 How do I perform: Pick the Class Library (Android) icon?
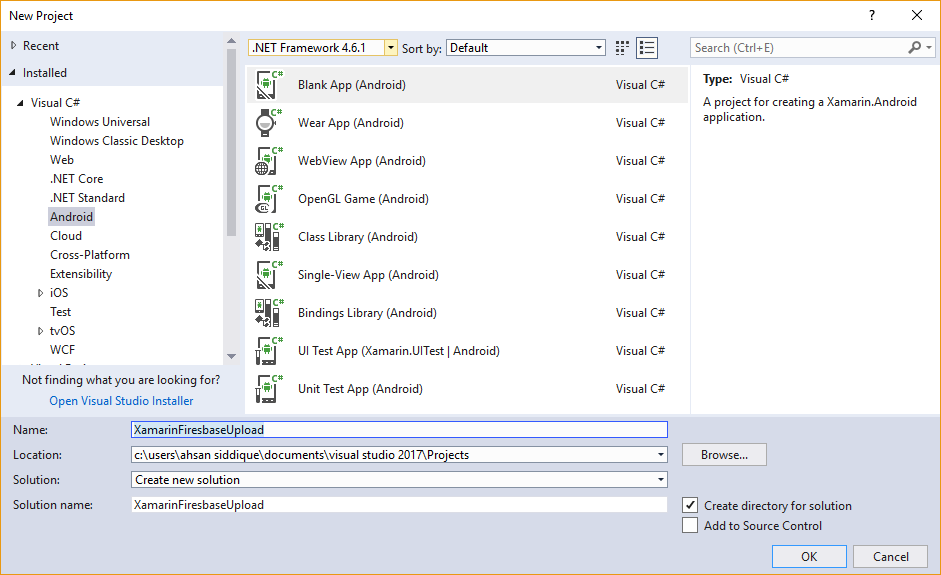[267, 237]
